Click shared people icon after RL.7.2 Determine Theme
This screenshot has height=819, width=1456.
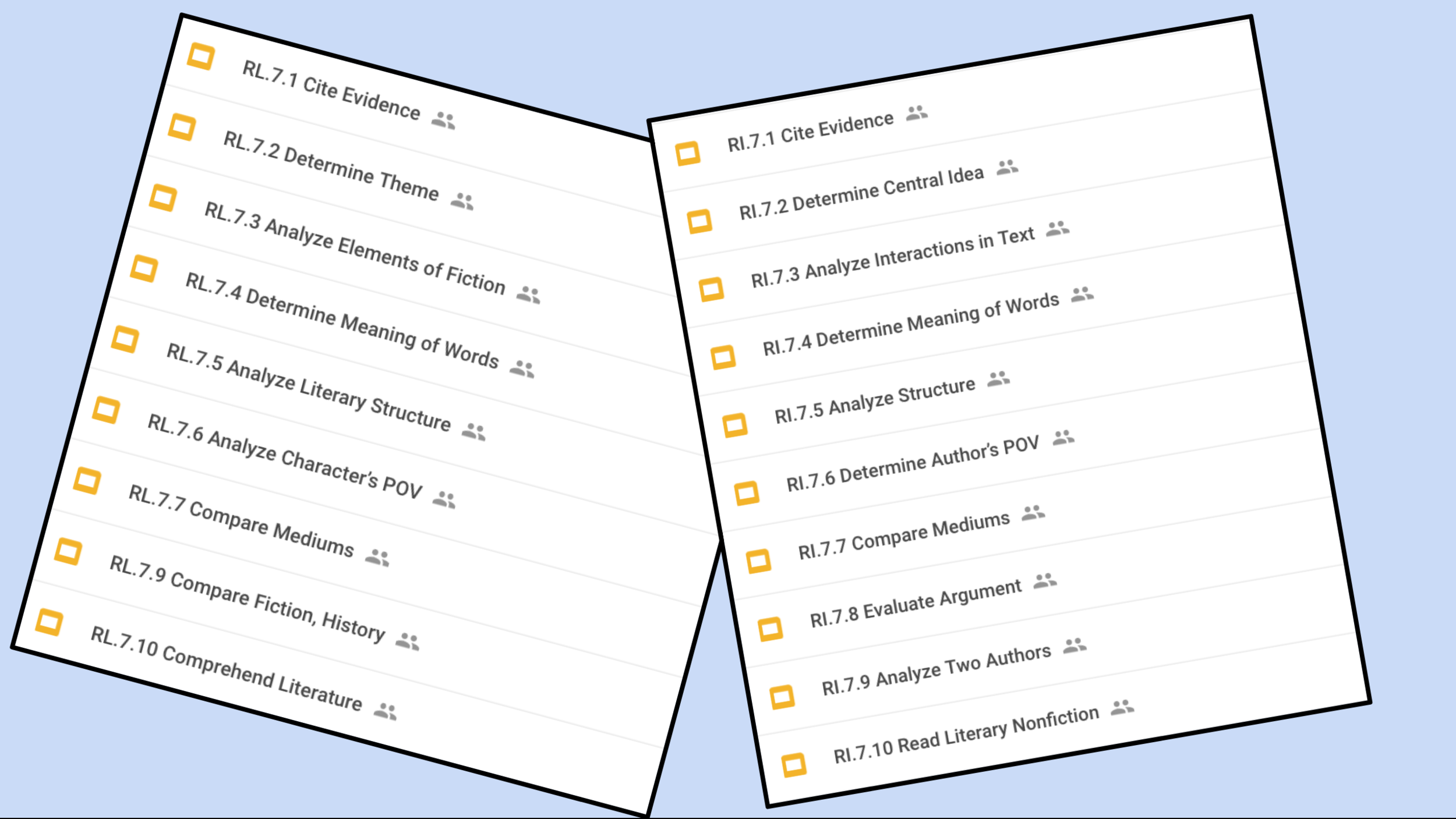(462, 201)
